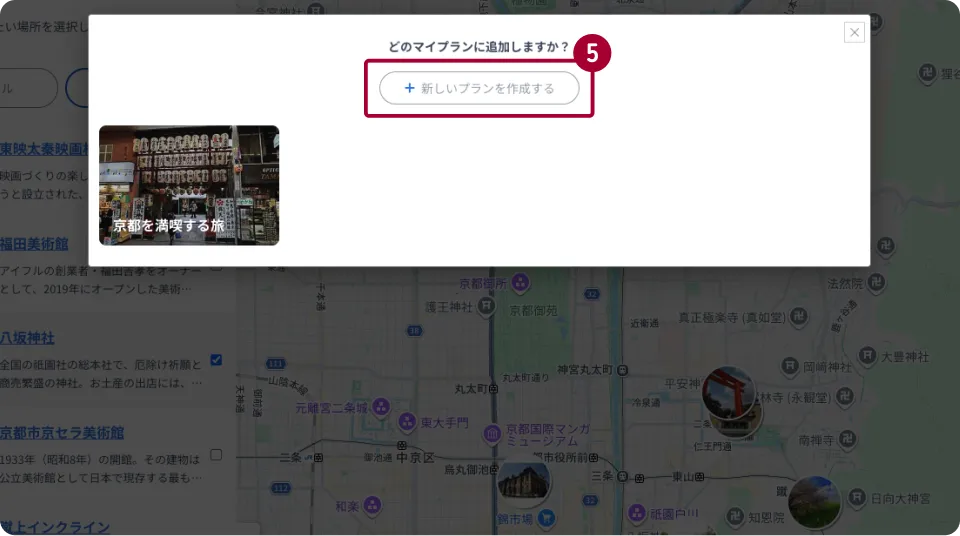
Task: Open the 八坂神社 link in the list
Action: point(28,338)
